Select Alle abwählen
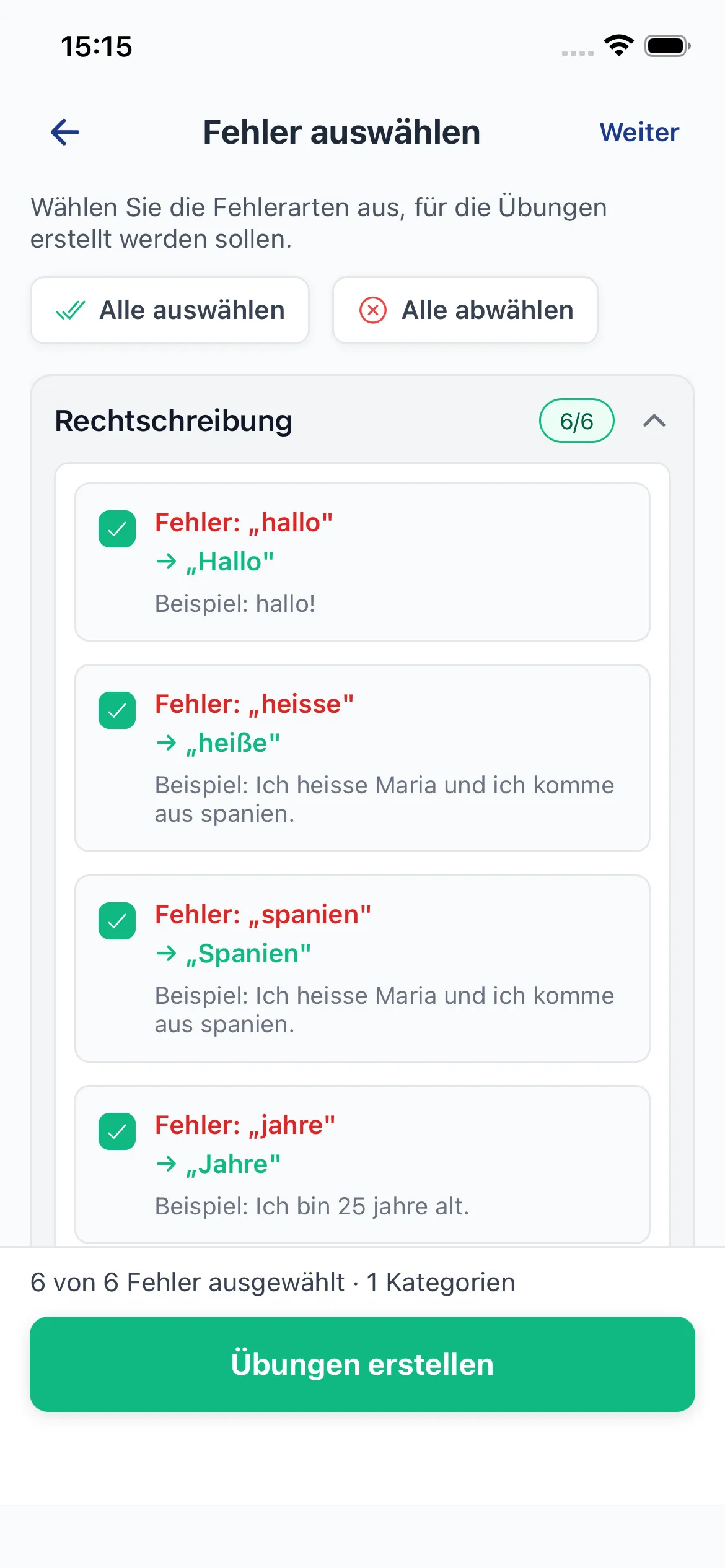 tap(465, 310)
